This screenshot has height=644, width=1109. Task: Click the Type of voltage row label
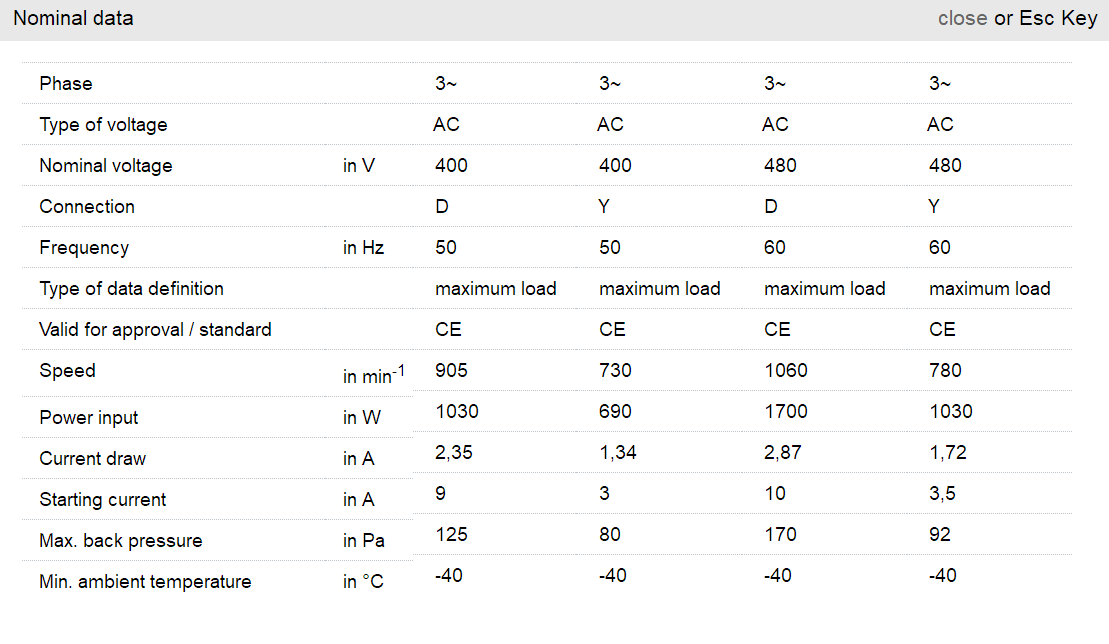[x=103, y=125]
